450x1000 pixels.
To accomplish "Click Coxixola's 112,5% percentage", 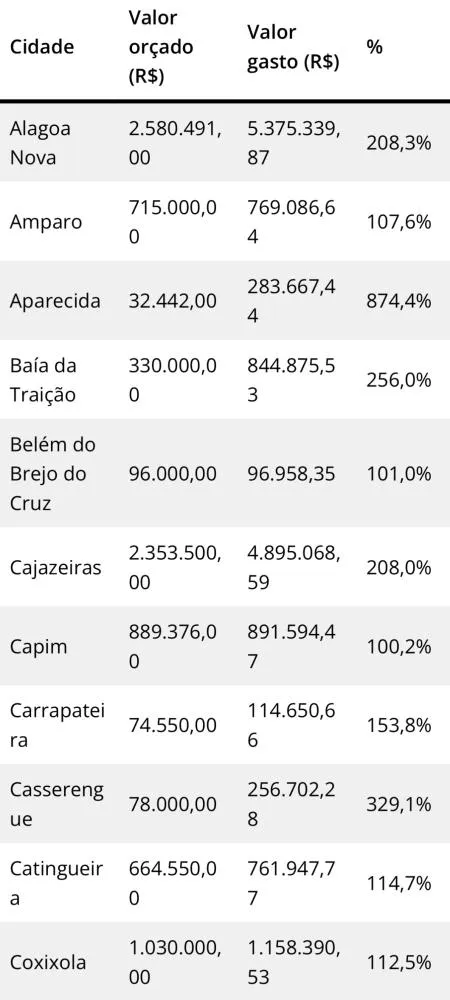I will [399, 961].
